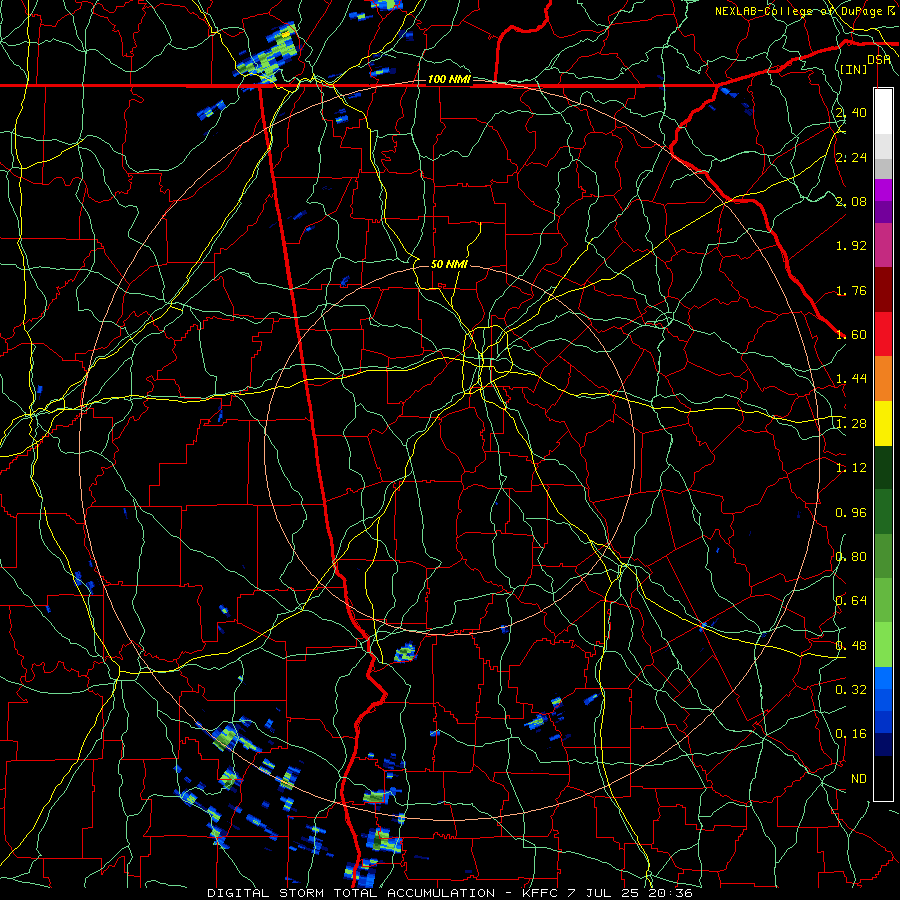The width and height of the screenshot is (900, 900).
Task: Select the 0.32 legend label
Action: [851, 690]
